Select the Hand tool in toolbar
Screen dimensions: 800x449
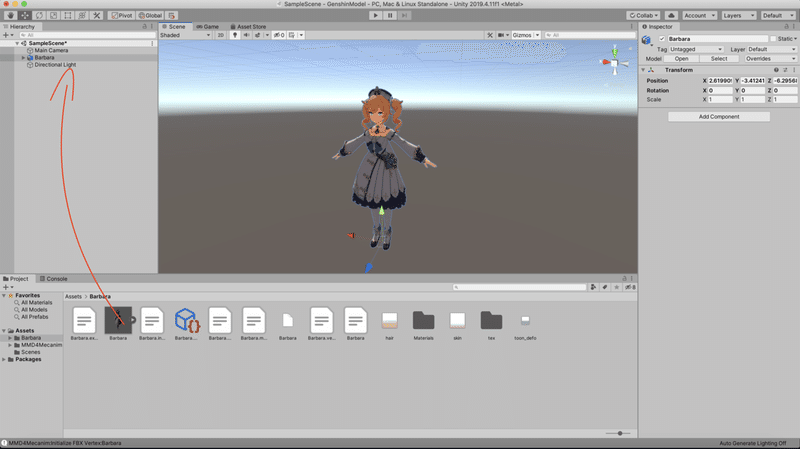coord(11,15)
